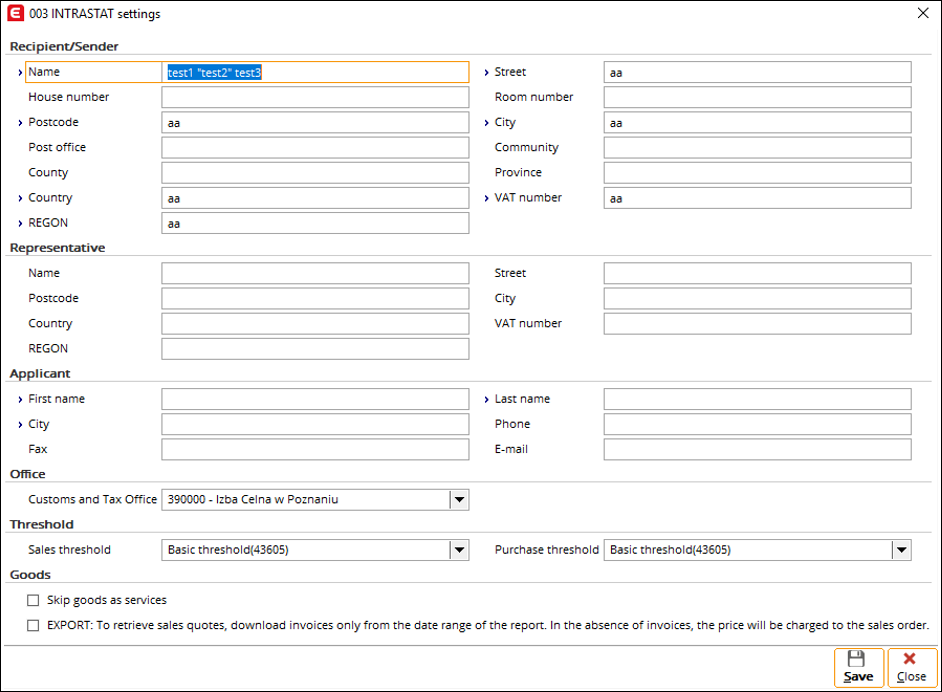Select the County input field

click(315, 173)
